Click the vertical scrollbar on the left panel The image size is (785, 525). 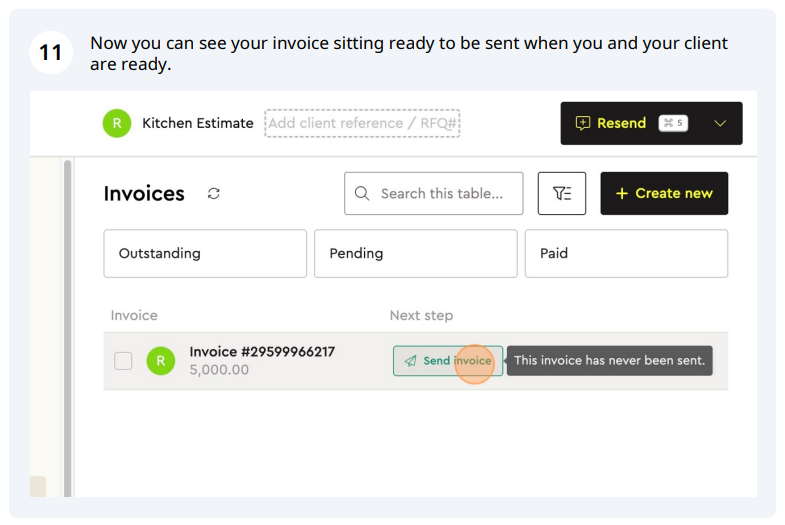68,328
